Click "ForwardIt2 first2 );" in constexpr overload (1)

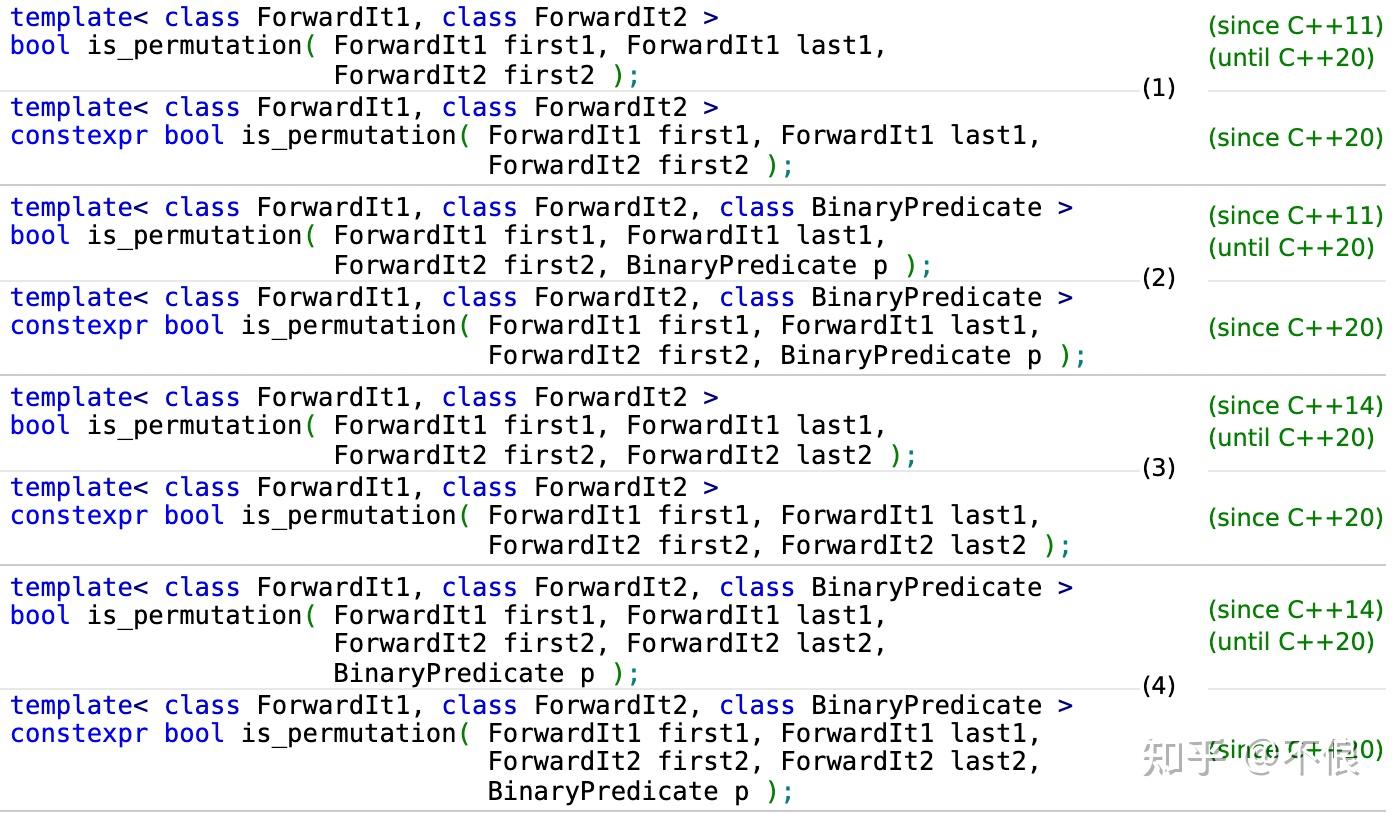tap(641, 165)
